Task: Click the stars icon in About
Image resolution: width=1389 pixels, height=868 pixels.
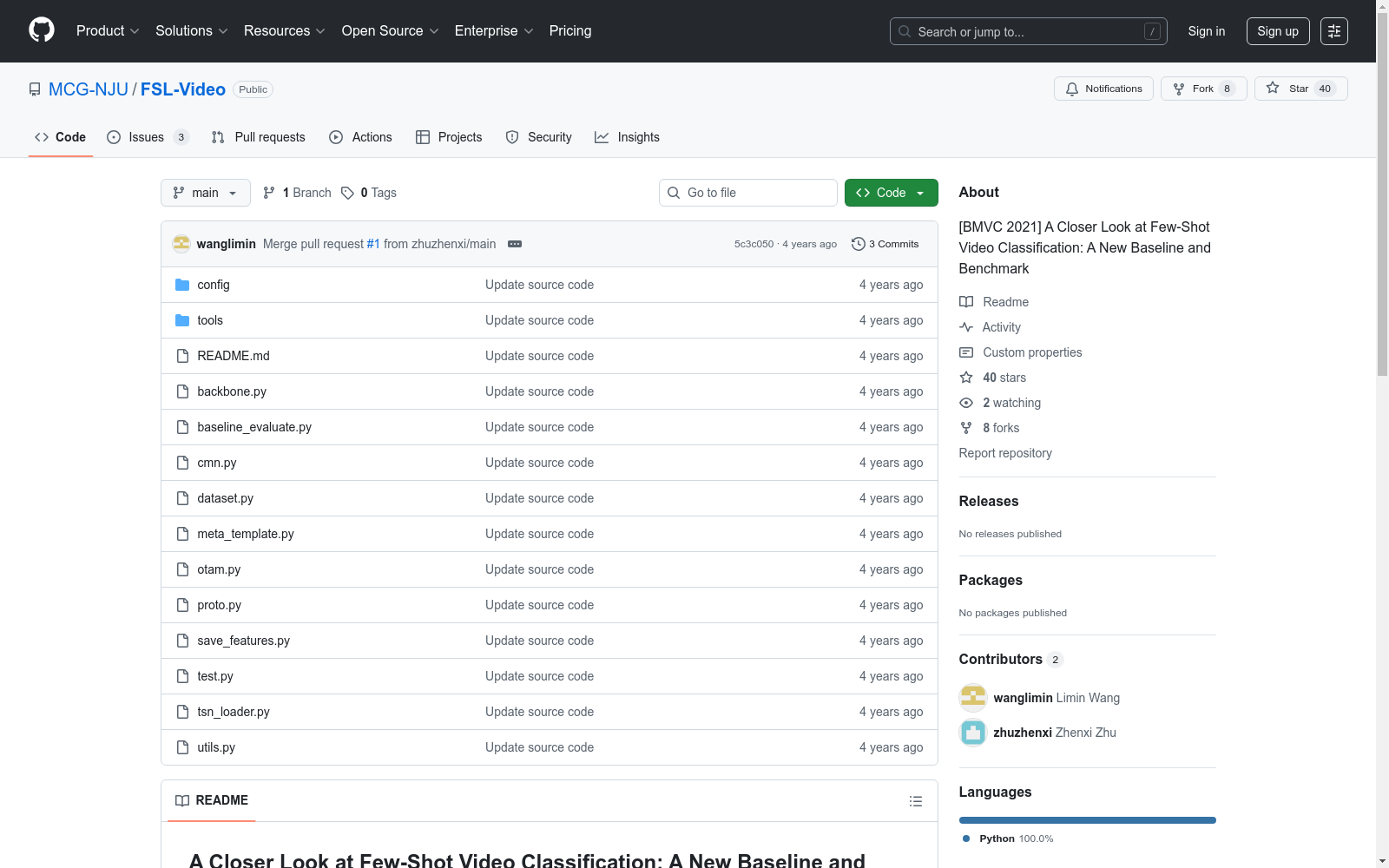Action: tap(966, 378)
